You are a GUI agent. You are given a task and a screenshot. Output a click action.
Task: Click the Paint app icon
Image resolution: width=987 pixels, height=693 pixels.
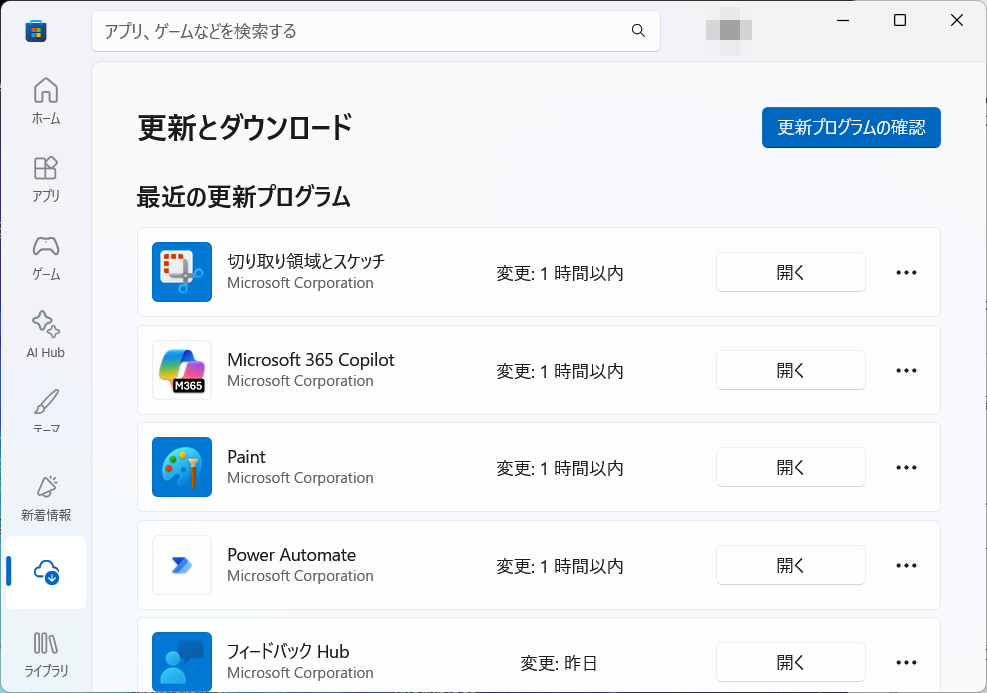(x=182, y=467)
